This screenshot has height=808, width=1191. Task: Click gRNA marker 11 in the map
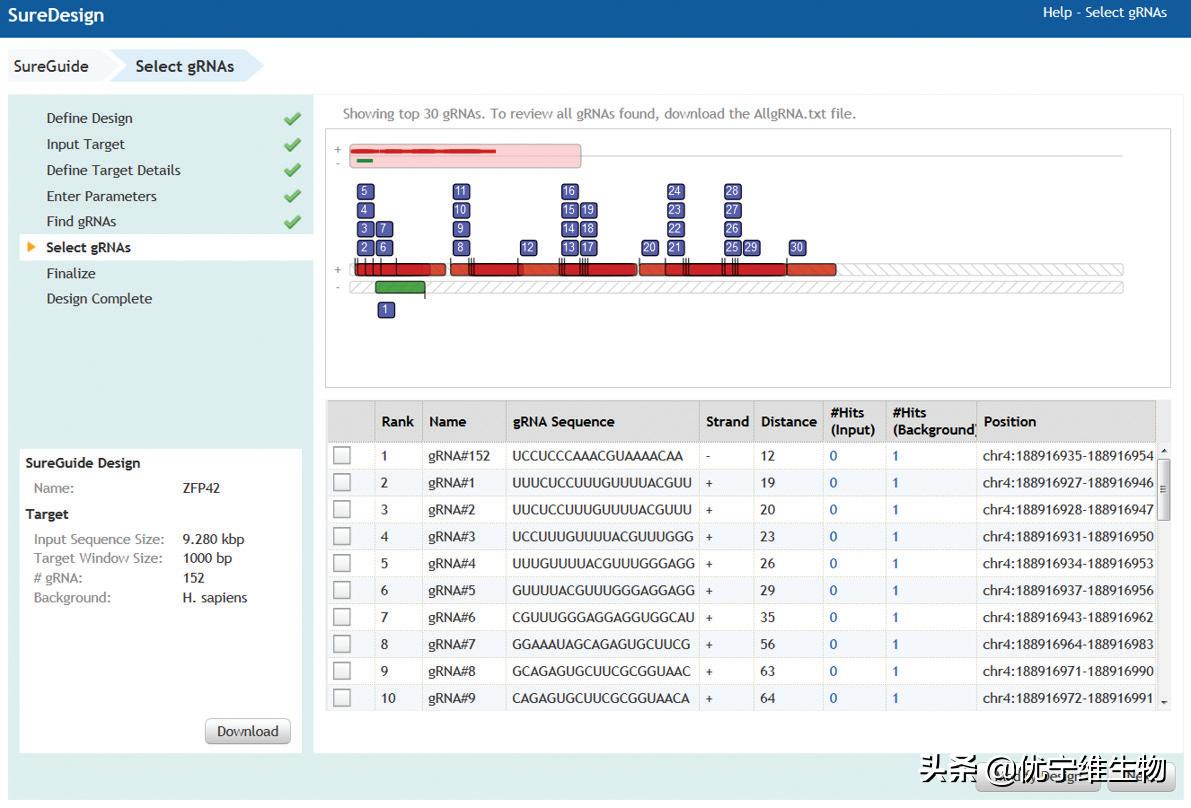[460, 192]
